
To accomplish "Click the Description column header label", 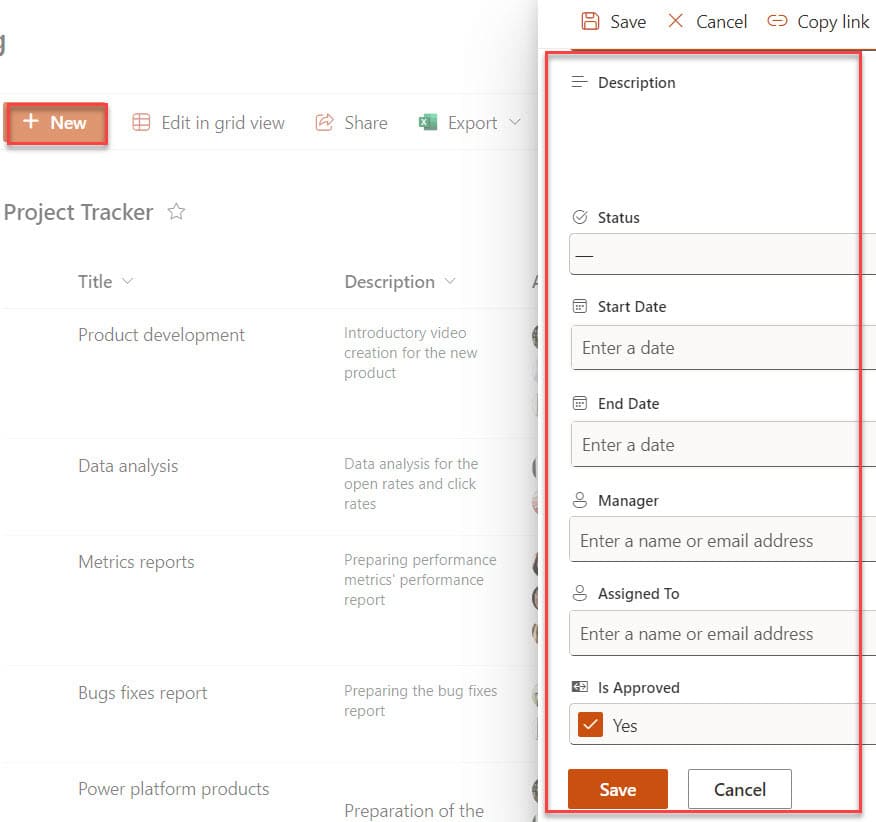I will (389, 282).
